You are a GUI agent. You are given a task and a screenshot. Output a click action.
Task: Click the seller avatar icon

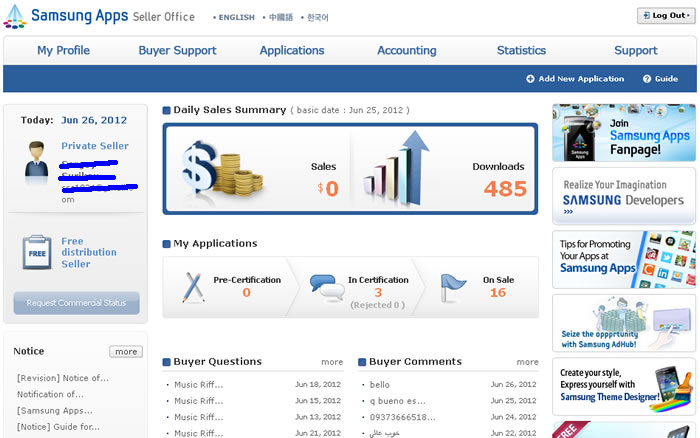[x=36, y=160]
